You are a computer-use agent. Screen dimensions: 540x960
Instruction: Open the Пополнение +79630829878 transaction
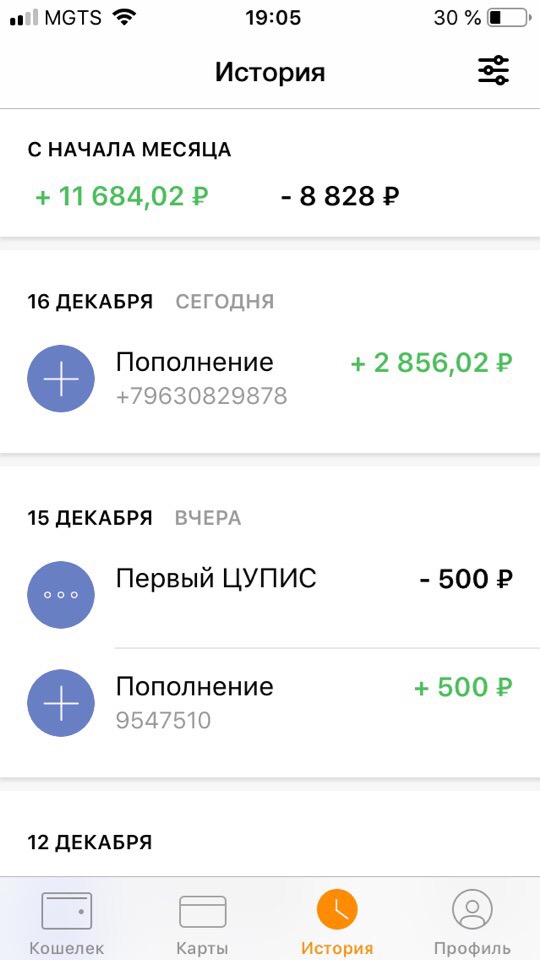(270, 378)
